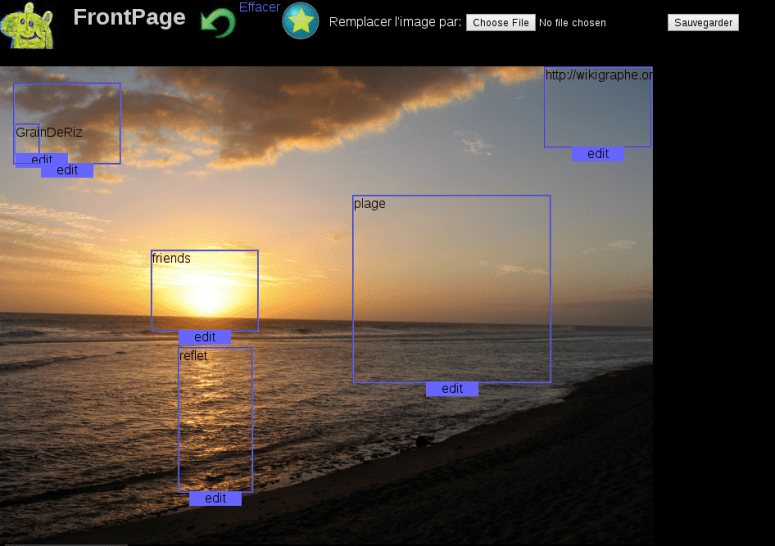Image resolution: width=775 pixels, height=546 pixels.
Task: Select the friends label text
Action: point(171,258)
